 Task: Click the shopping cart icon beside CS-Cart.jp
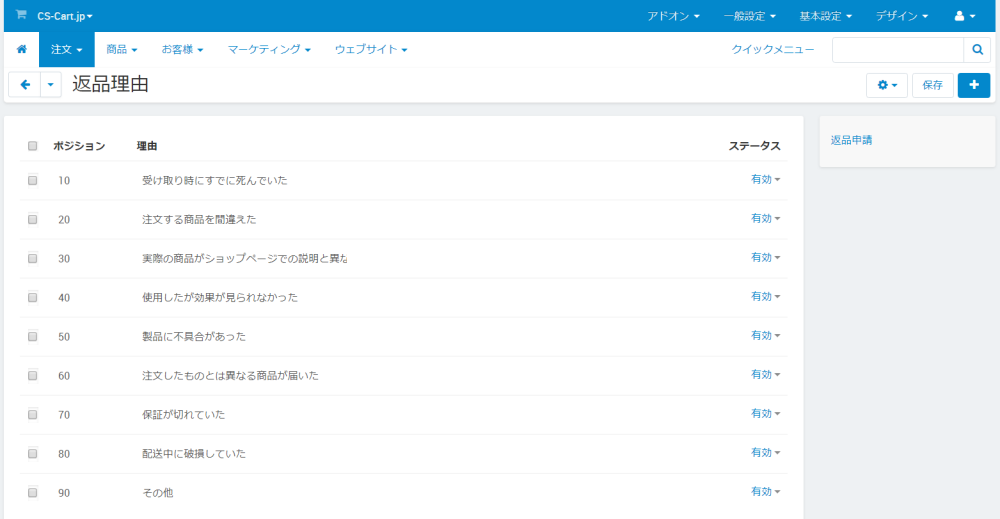(21, 15)
